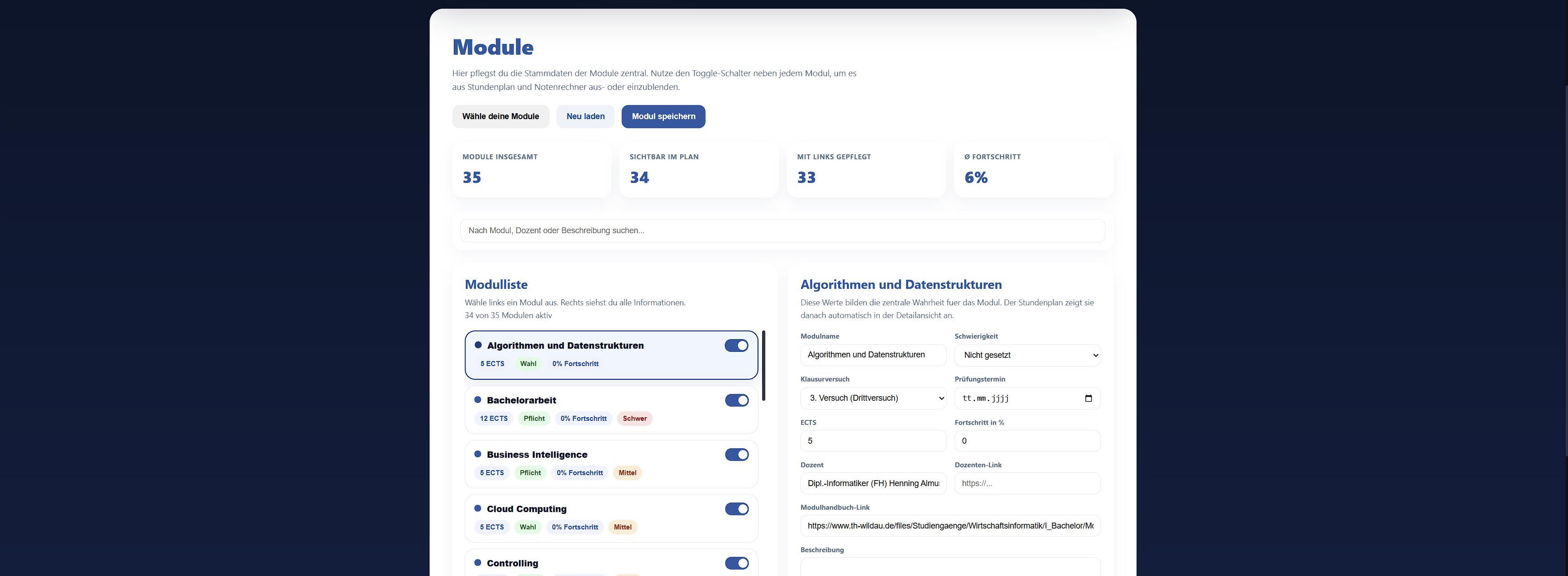Toggle visibility of Algorithmen und Datenstrukturen module
Viewport: 1568px width, 576px height.
pyautogui.click(x=737, y=346)
